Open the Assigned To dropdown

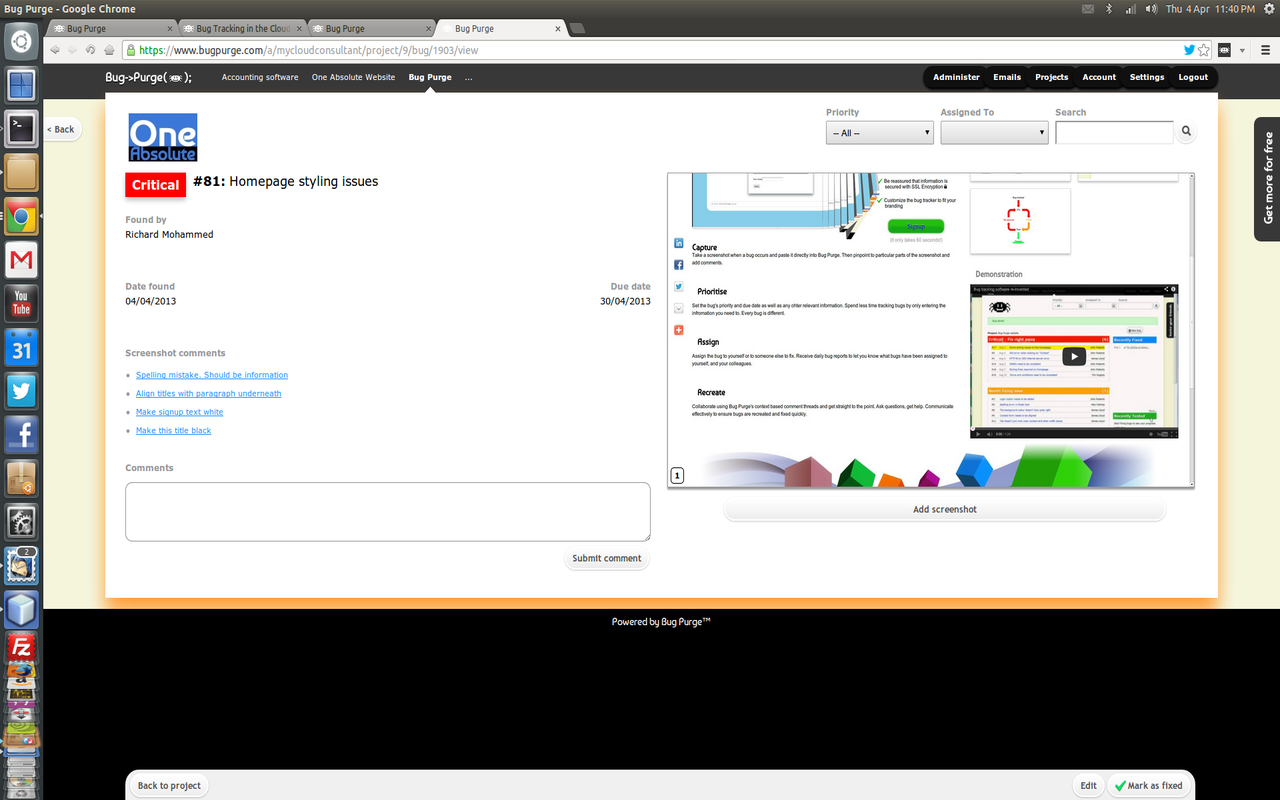click(x=994, y=132)
